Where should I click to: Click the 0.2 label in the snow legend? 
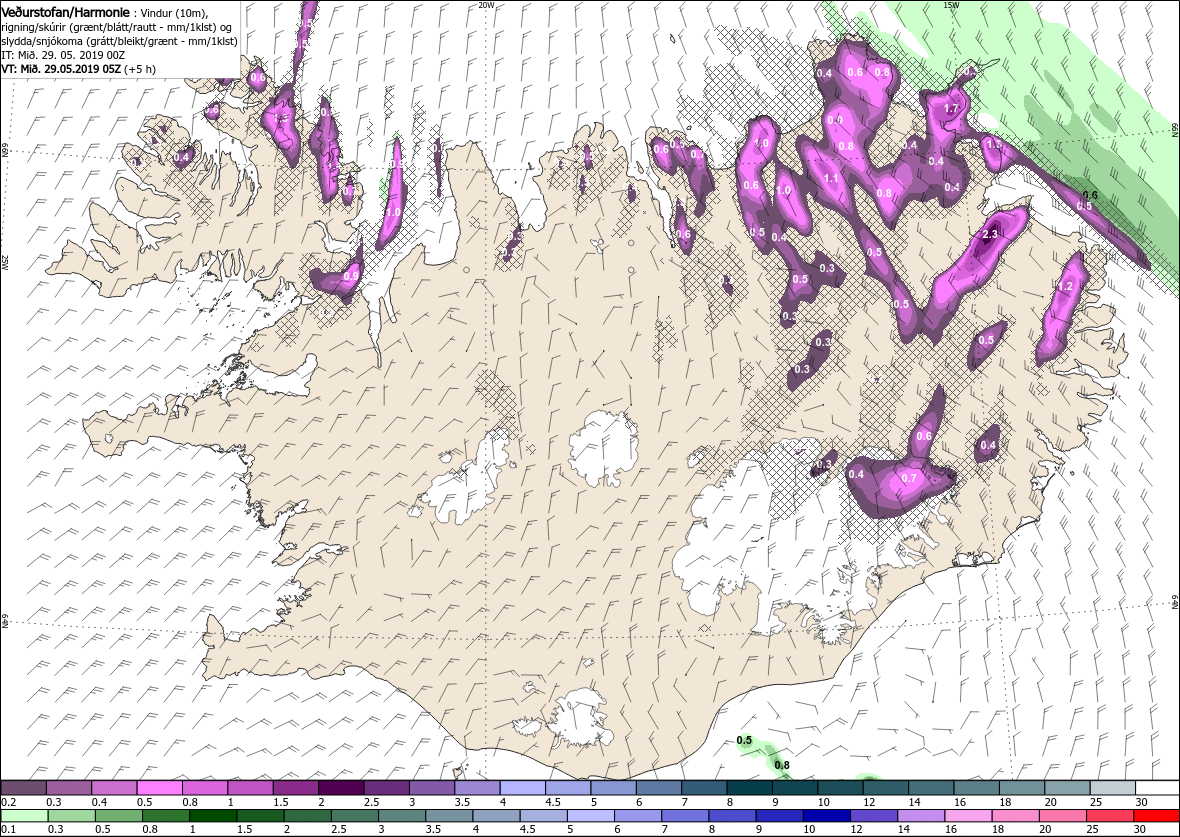(x=8, y=802)
